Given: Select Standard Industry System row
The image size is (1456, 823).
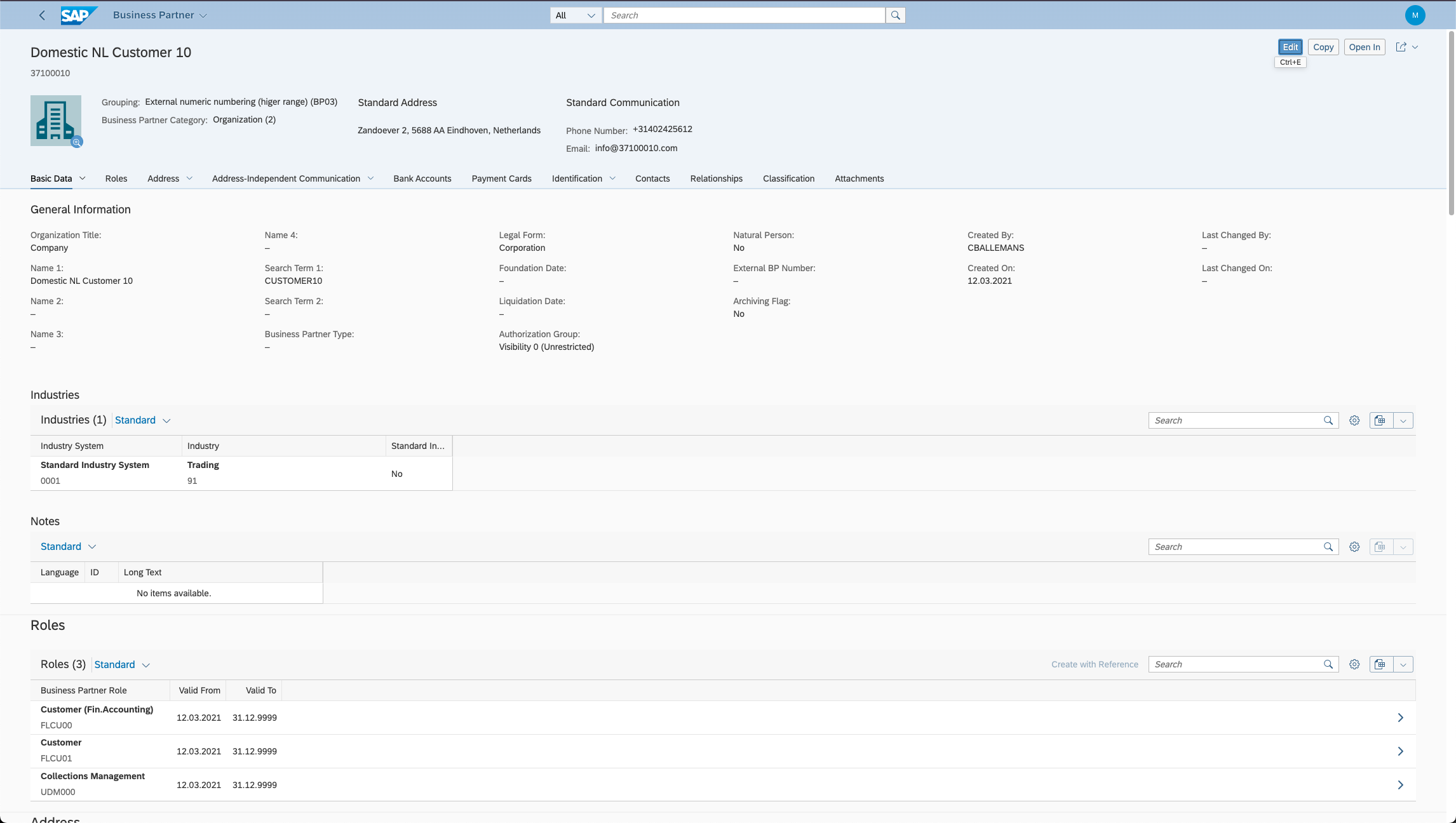Looking at the screenshot, I should coord(241,473).
